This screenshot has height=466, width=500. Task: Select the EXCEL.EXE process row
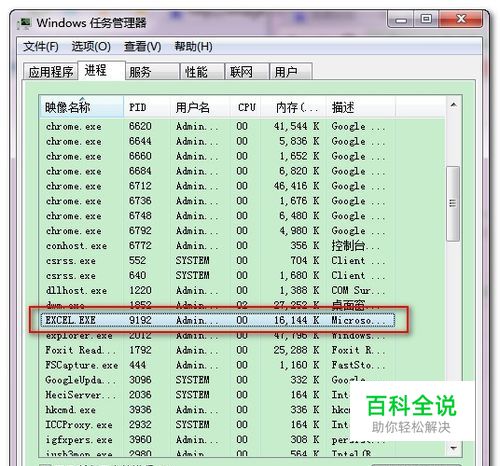click(217, 320)
